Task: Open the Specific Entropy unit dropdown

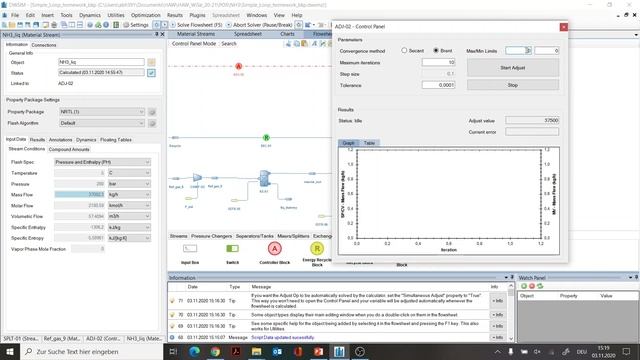Action: [x=129, y=238]
